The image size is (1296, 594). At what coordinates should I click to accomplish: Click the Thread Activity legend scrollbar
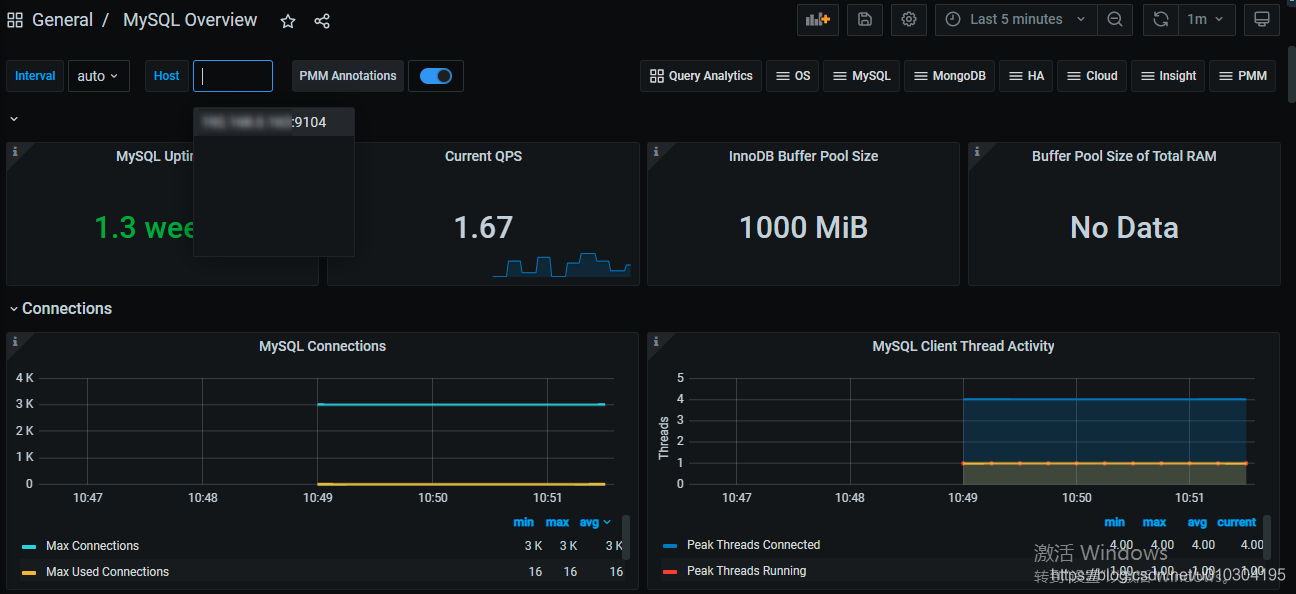click(1267, 537)
